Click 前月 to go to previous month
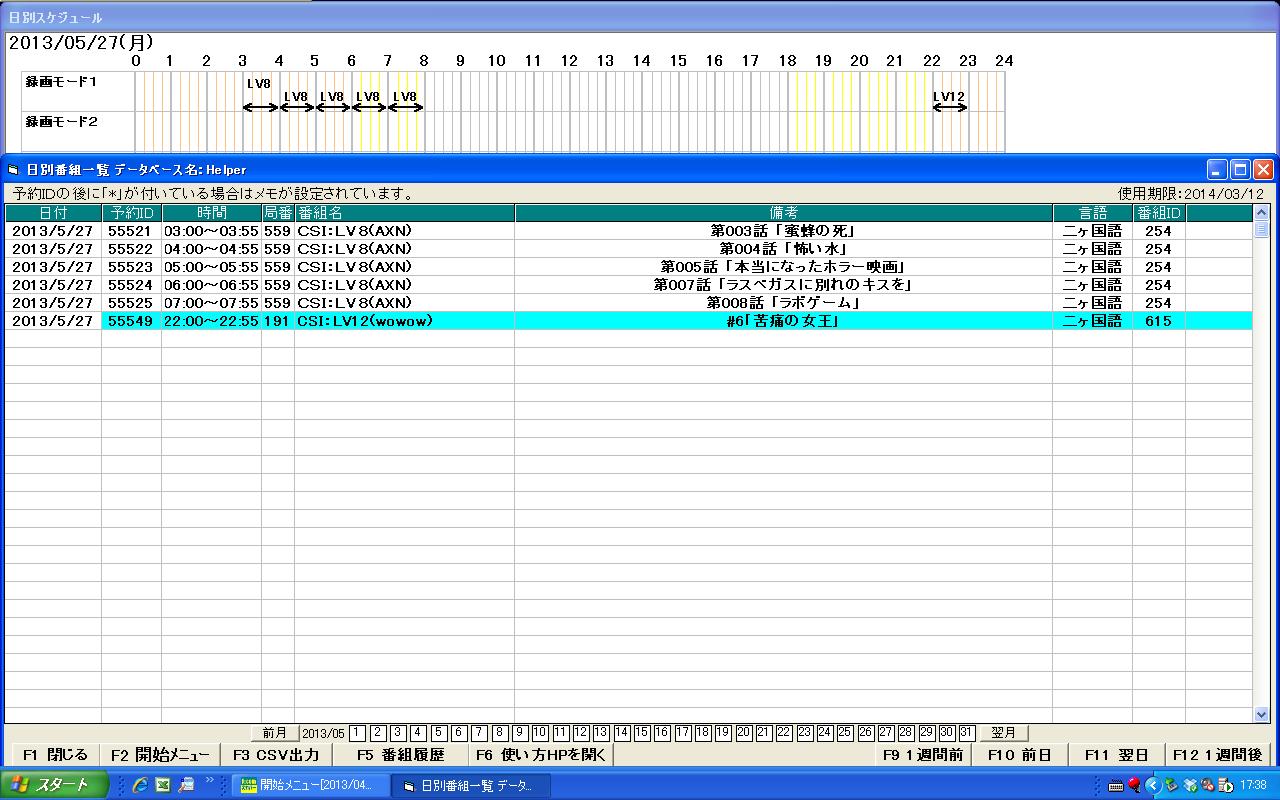Image resolution: width=1280 pixels, height=800 pixels. coord(274,733)
